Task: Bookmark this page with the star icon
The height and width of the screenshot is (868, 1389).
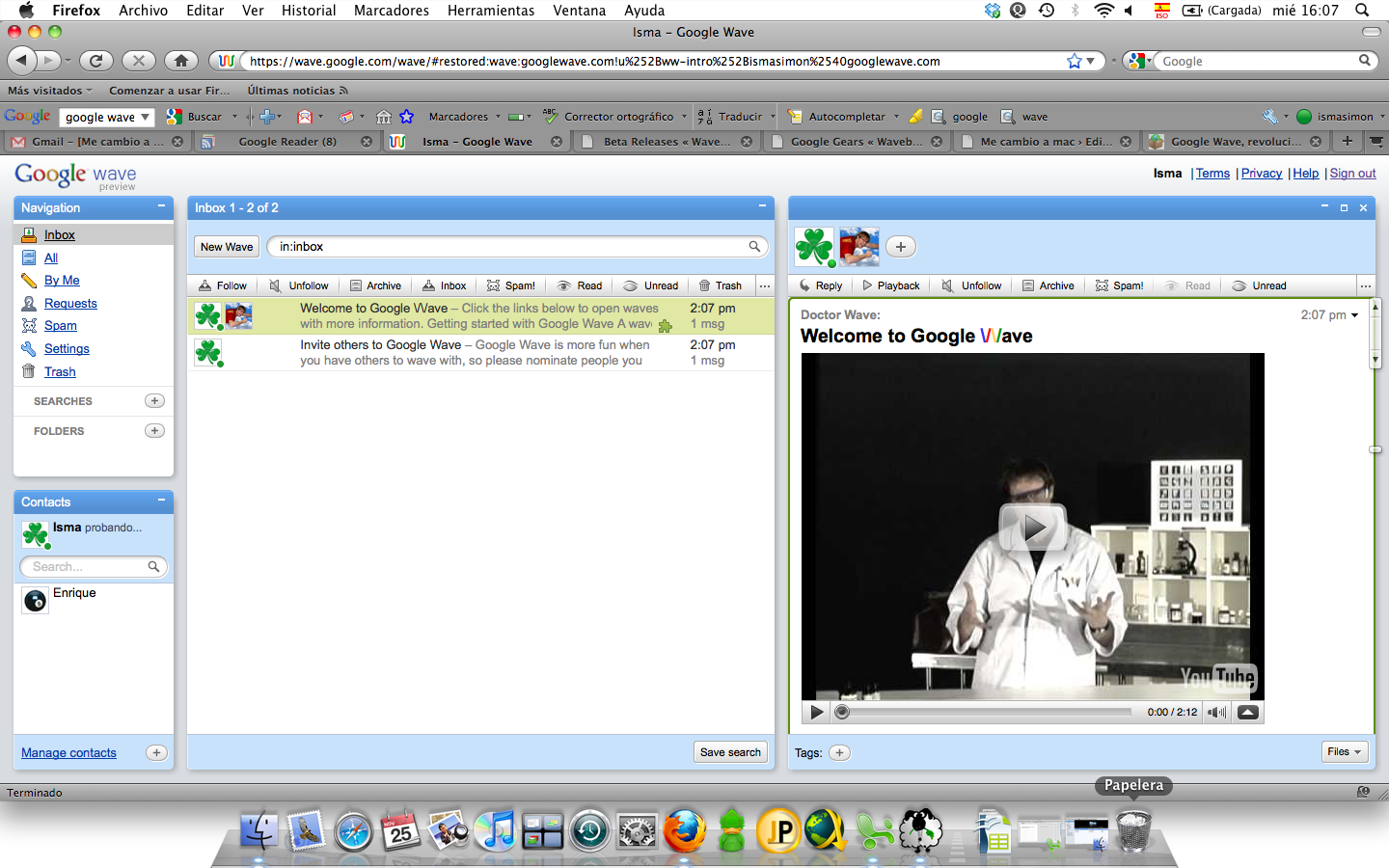Action: pyautogui.click(x=1075, y=61)
